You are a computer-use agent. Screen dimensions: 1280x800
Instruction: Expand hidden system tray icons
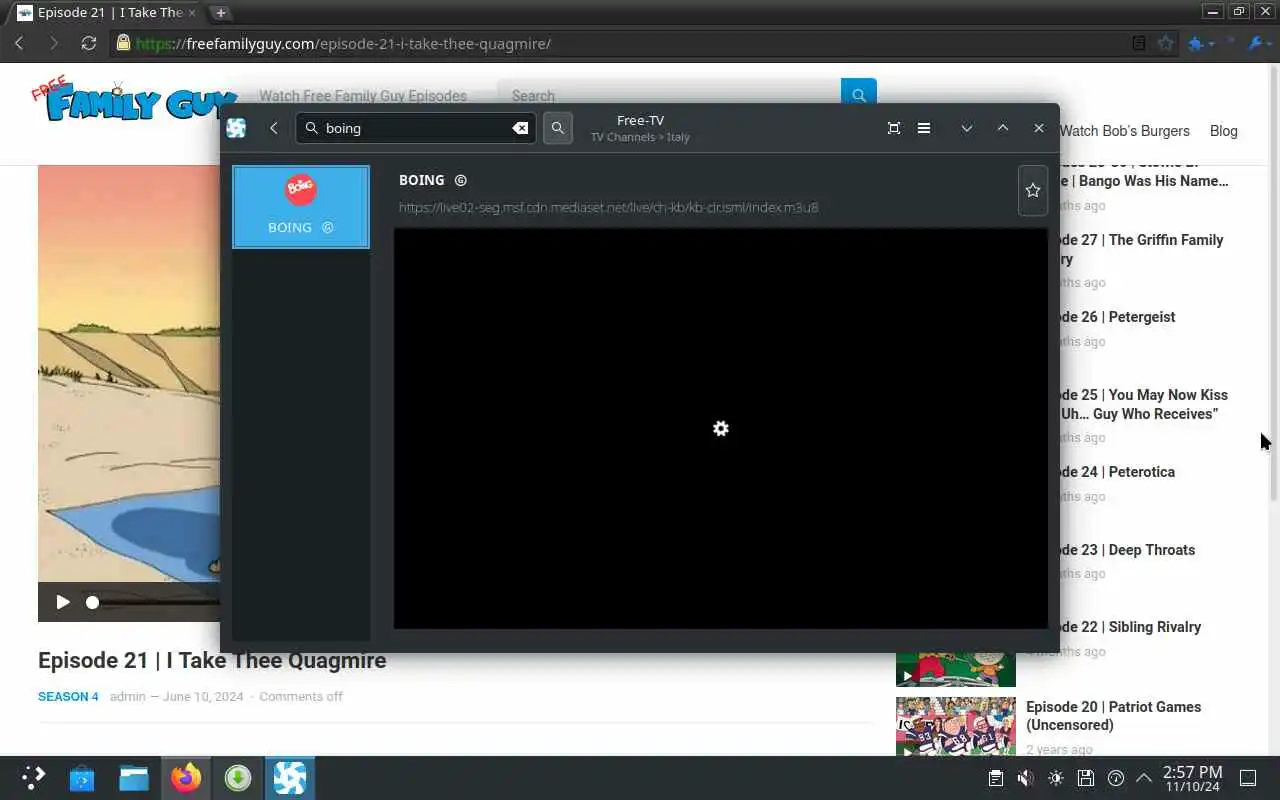click(1144, 778)
